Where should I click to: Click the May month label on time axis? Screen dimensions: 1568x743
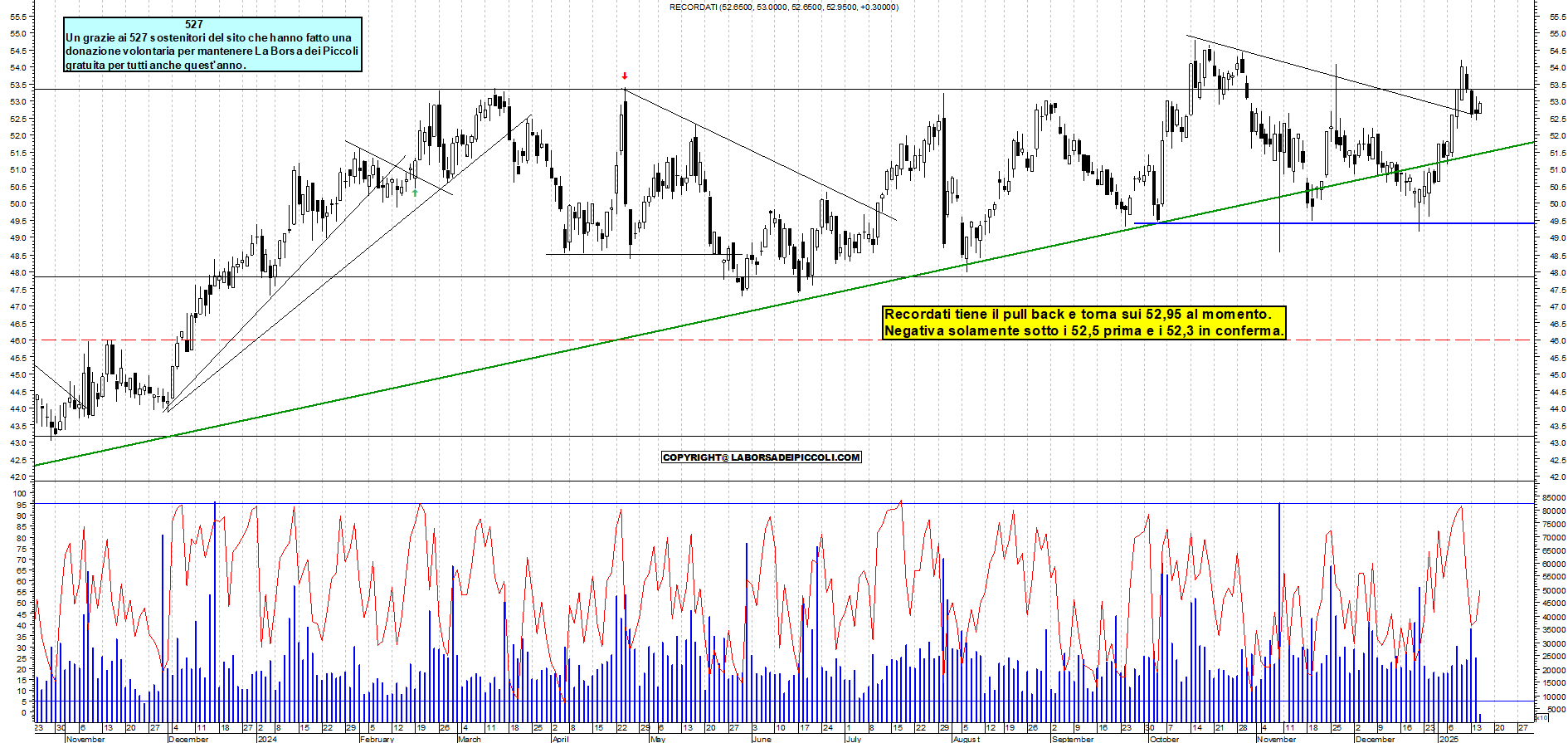(657, 739)
